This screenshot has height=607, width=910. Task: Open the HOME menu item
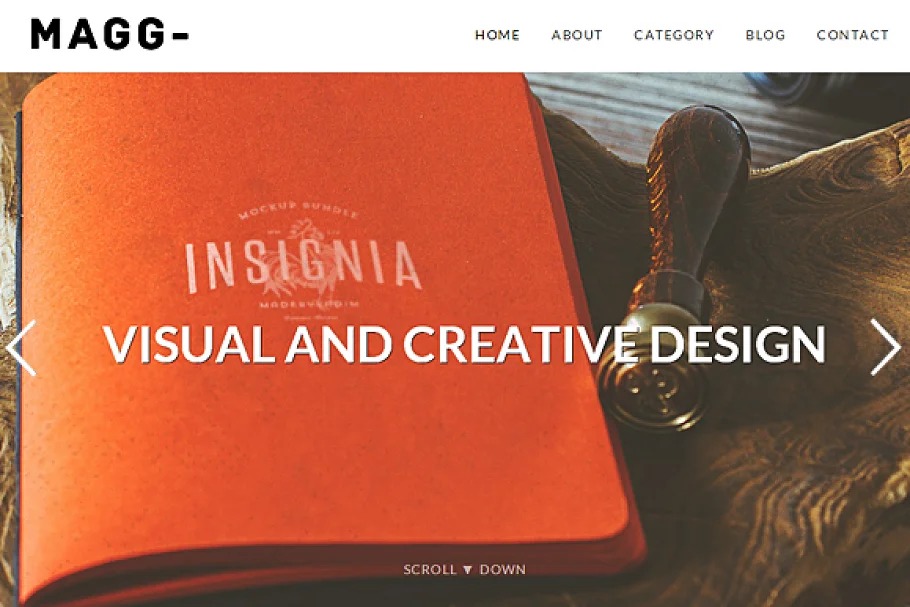tap(497, 35)
